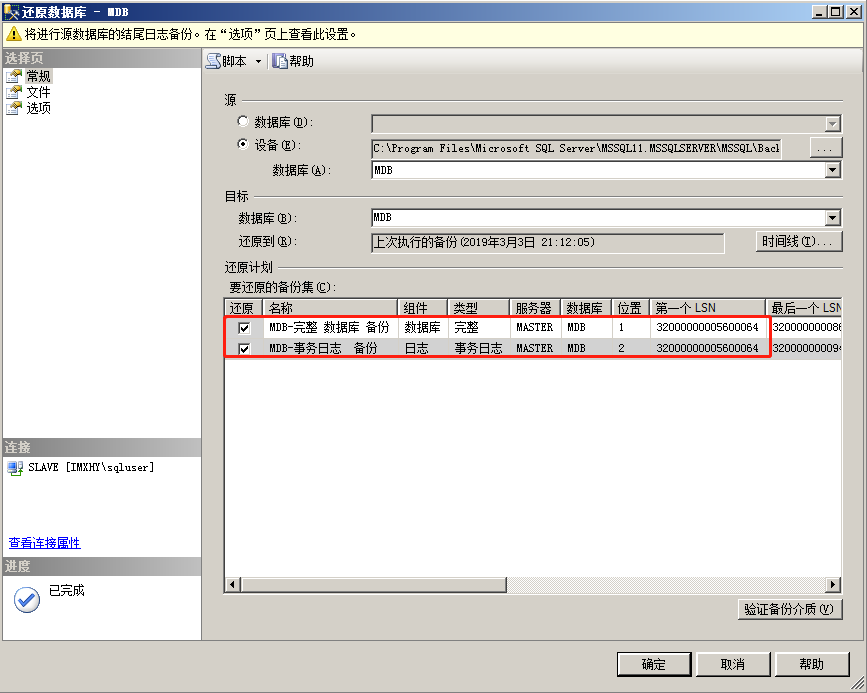The image size is (867, 693).
Task: Open the 脚本 script icon
Action: (x=213, y=61)
